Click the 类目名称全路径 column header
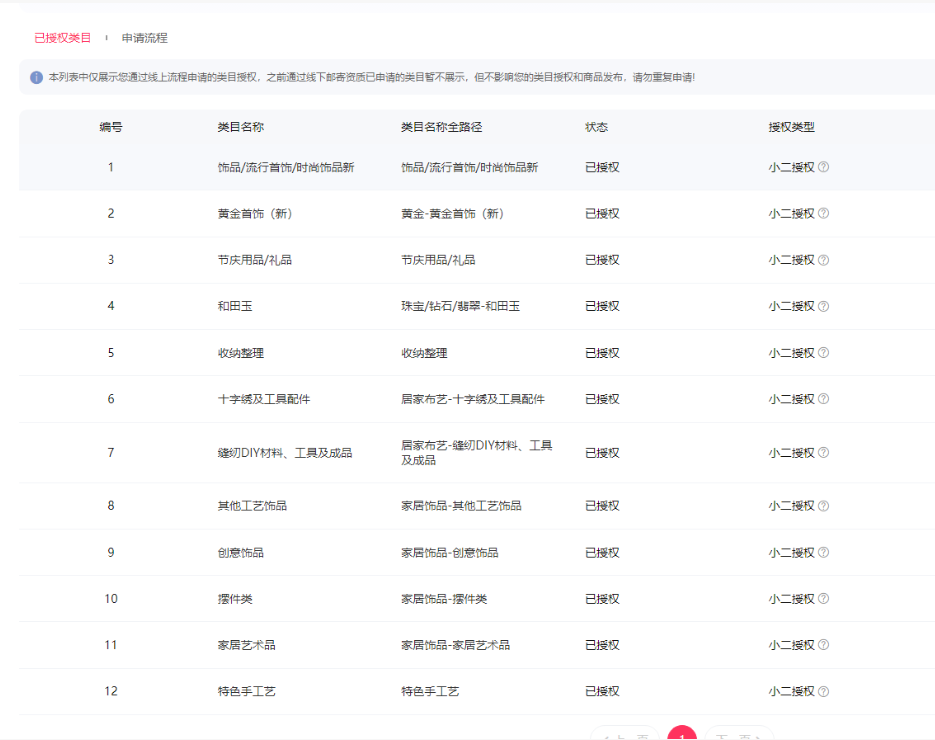 pyautogui.click(x=441, y=127)
